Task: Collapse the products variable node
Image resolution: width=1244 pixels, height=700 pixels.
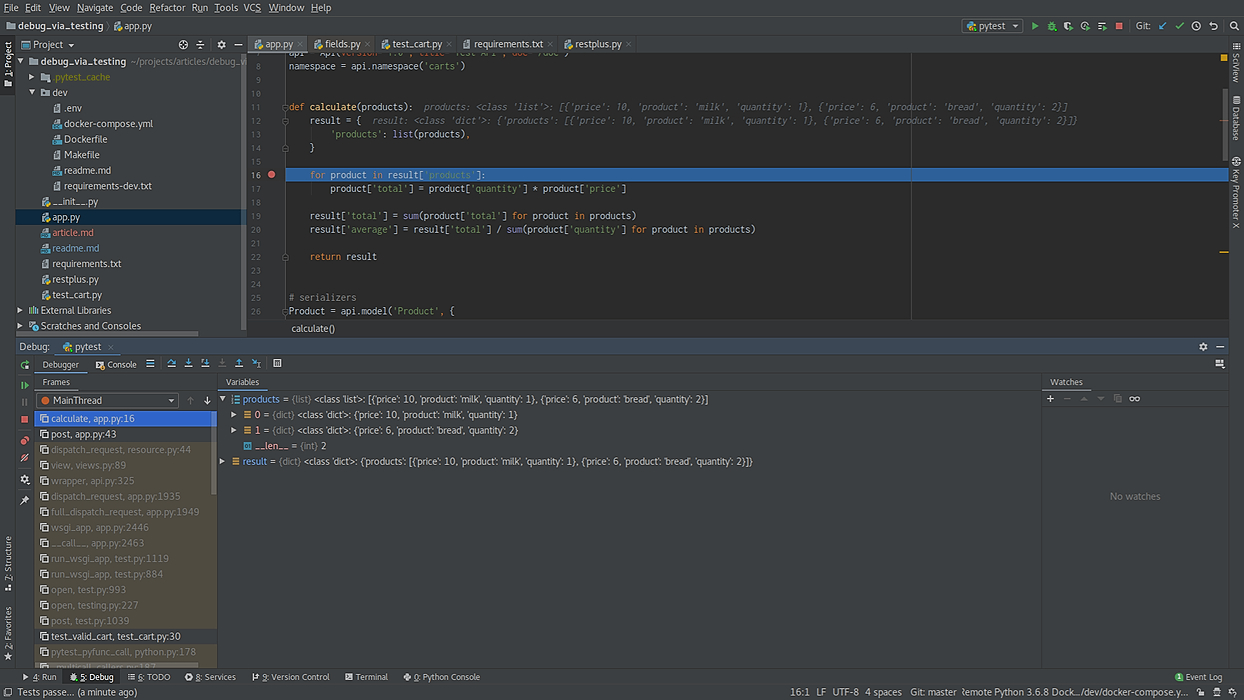Action: point(223,399)
